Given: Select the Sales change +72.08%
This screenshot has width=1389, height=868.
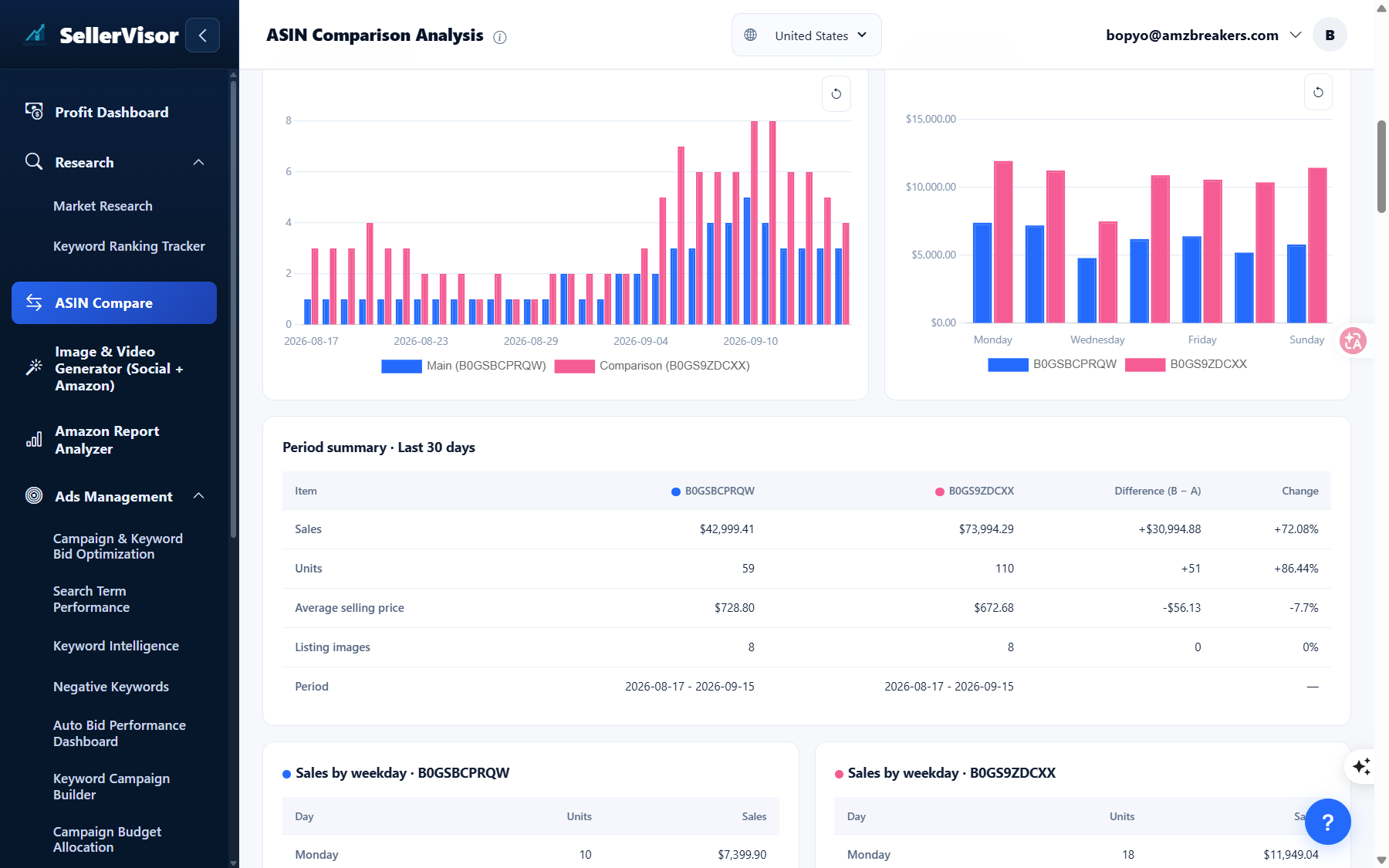Looking at the screenshot, I should click(x=1296, y=529).
